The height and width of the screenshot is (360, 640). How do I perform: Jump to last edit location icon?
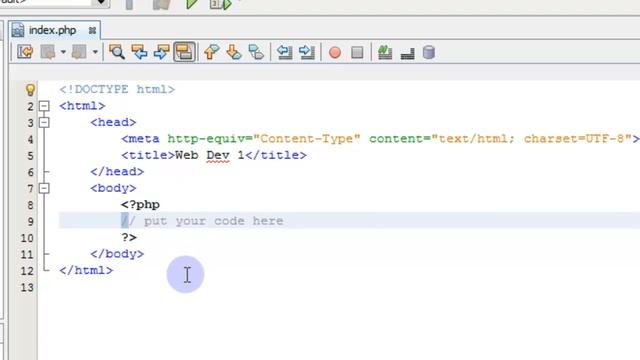click(x=25, y=52)
